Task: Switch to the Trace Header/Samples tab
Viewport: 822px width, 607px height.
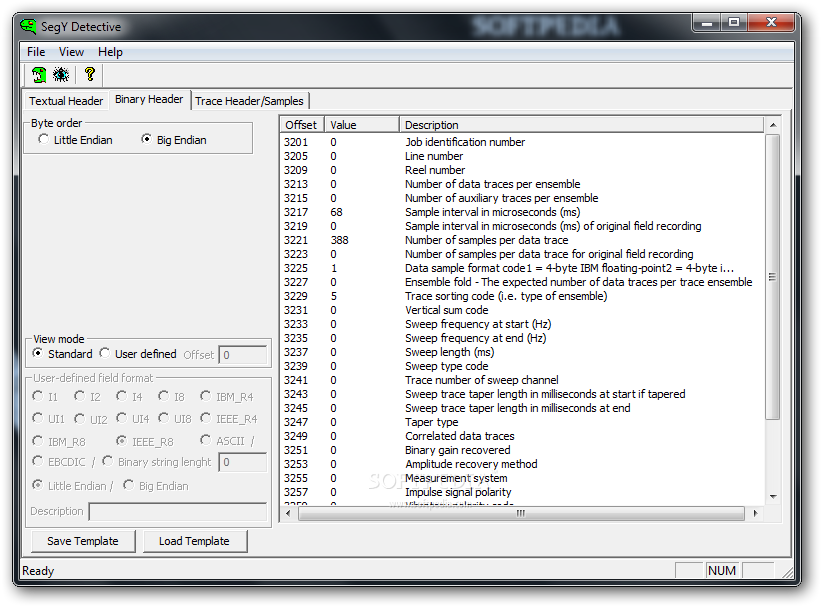Action: tap(249, 101)
